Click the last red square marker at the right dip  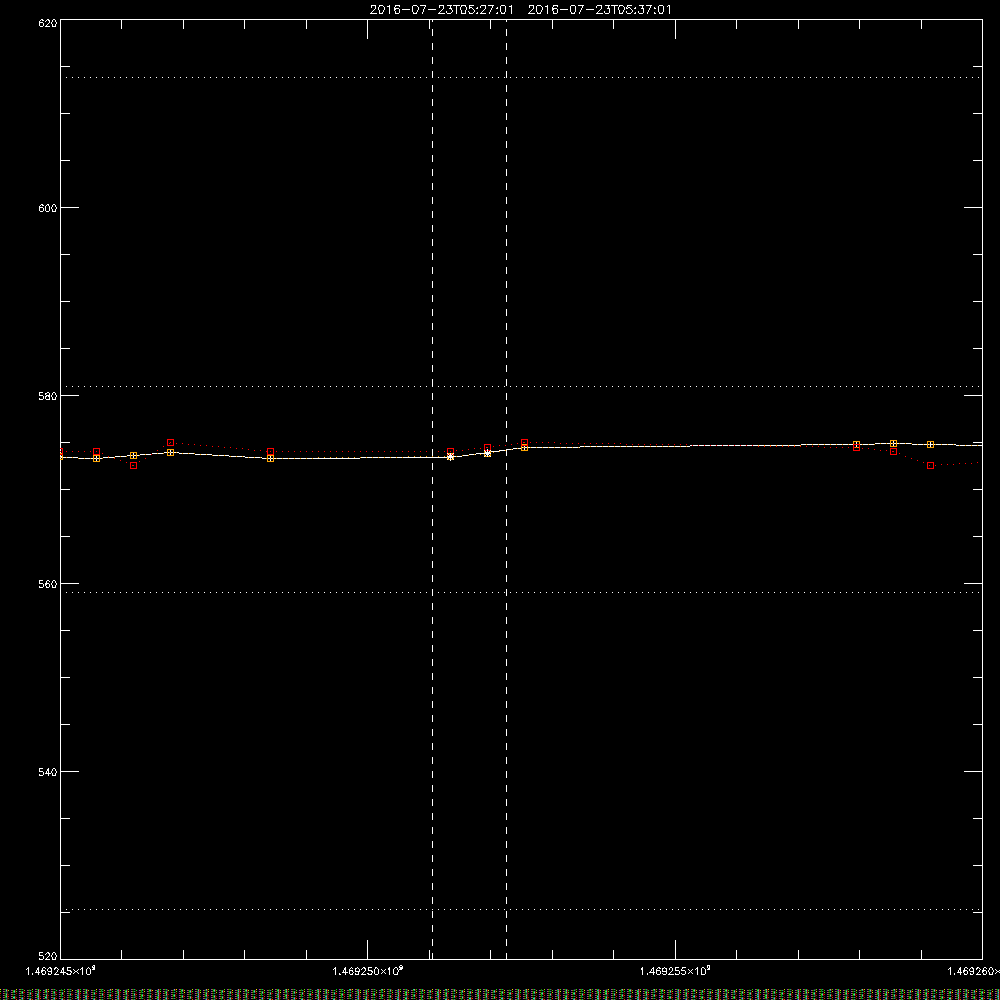click(x=930, y=466)
